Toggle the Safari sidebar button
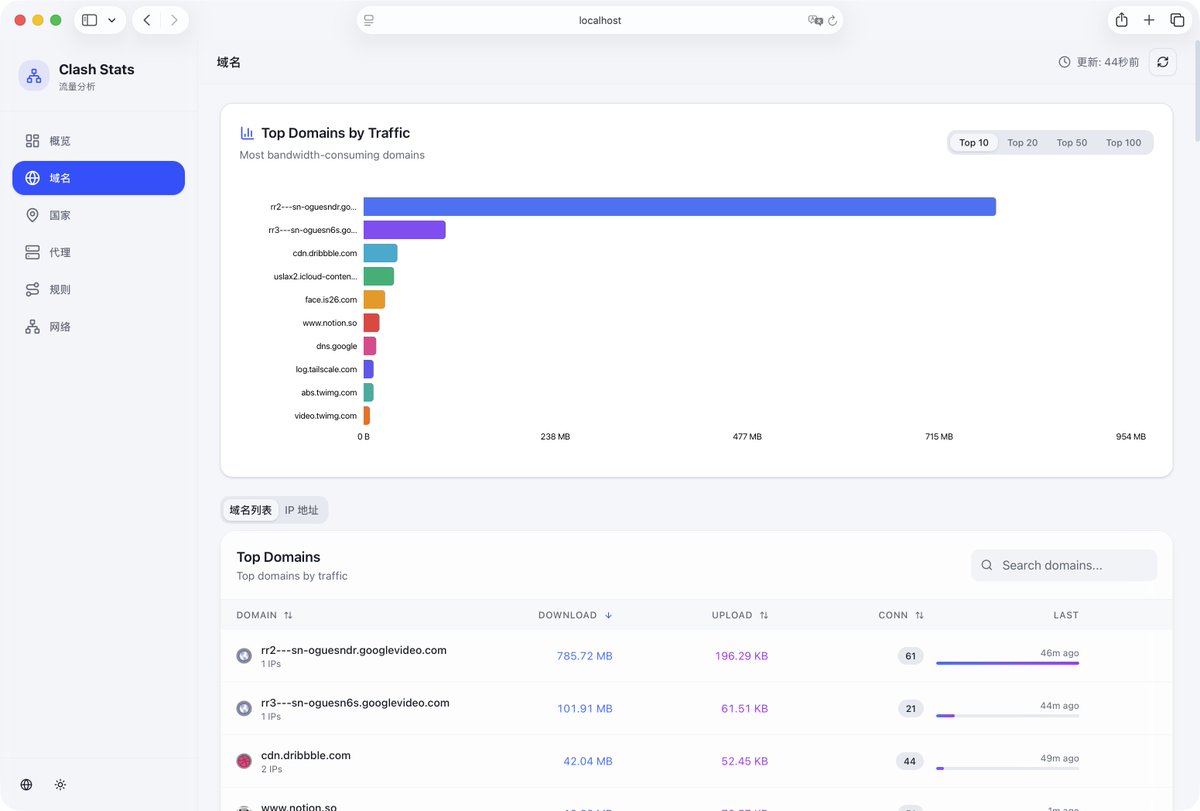Viewport: 1200px width, 811px height. tap(90, 20)
